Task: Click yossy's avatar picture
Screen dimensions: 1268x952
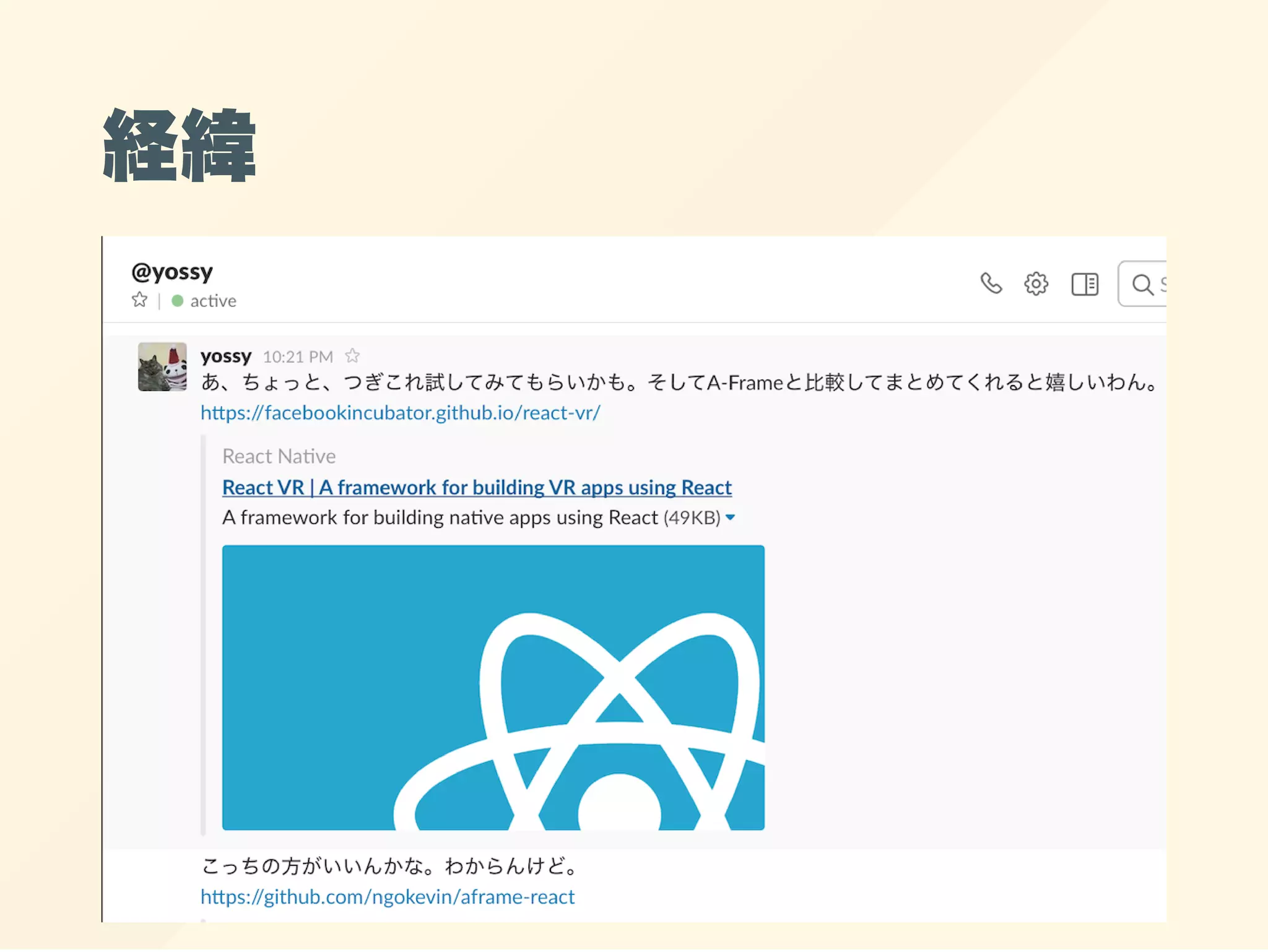Action: click(162, 366)
